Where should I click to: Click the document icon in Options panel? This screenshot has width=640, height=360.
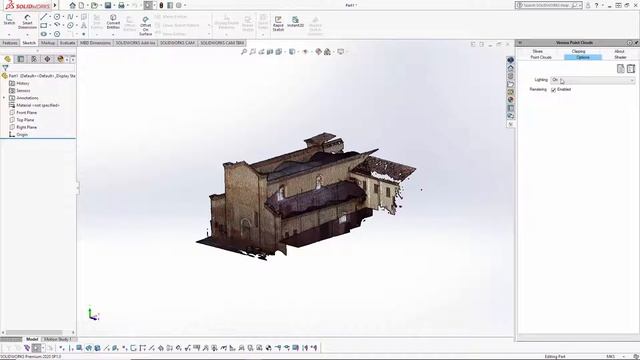pyautogui.click(x=620, y=69)
